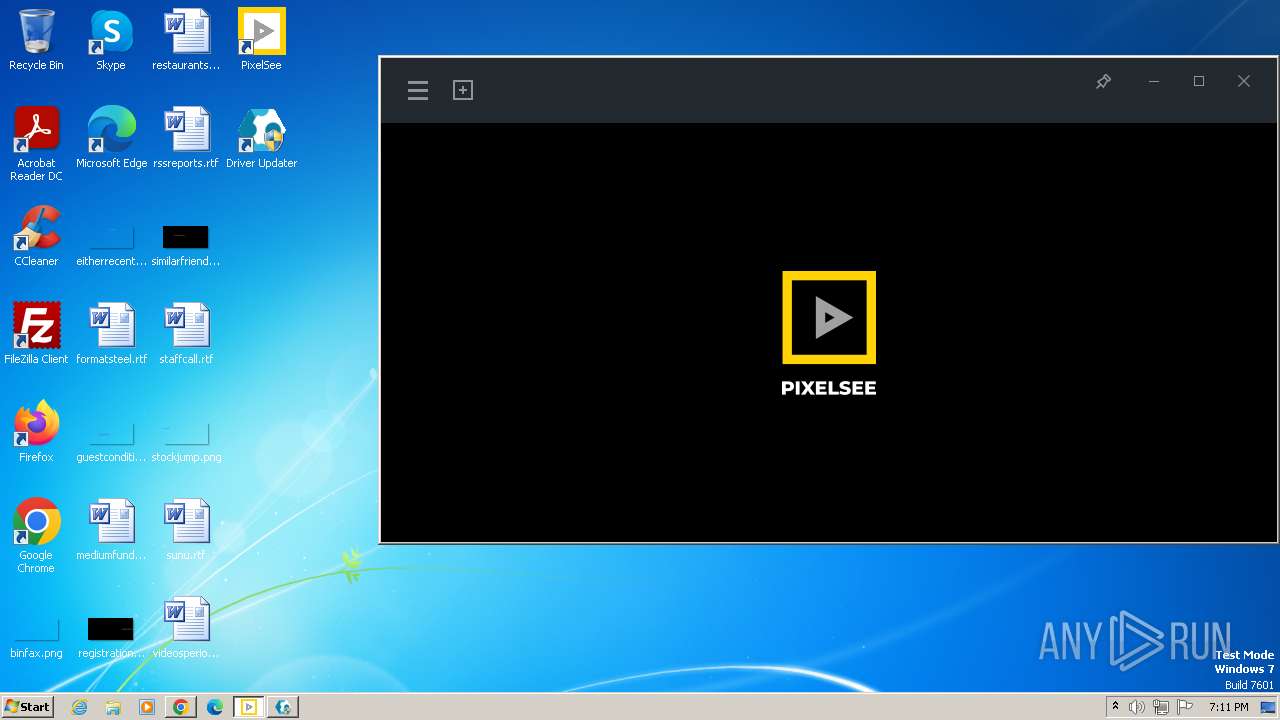Select the FileZilla Client shortcut
1280x720 pixels.
36,334
